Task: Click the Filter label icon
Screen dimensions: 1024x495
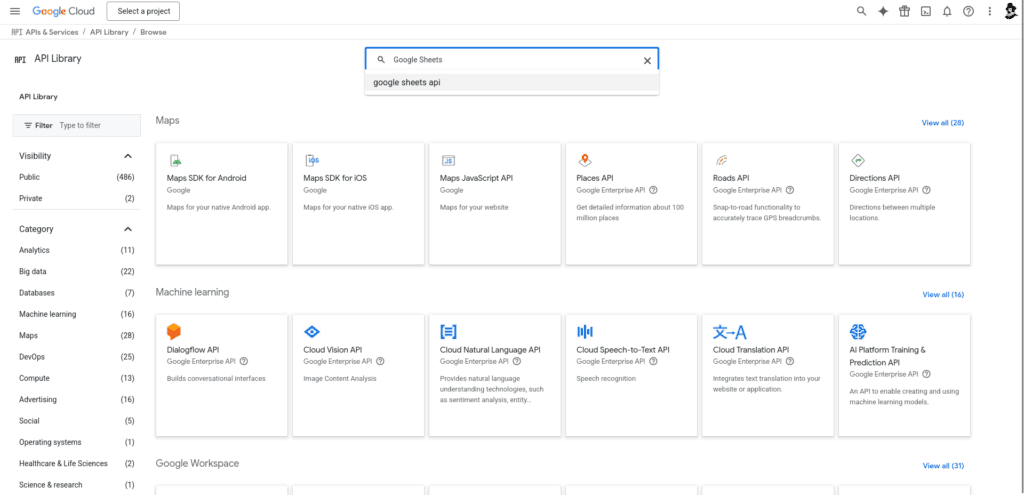Action: tap(28, 125)
